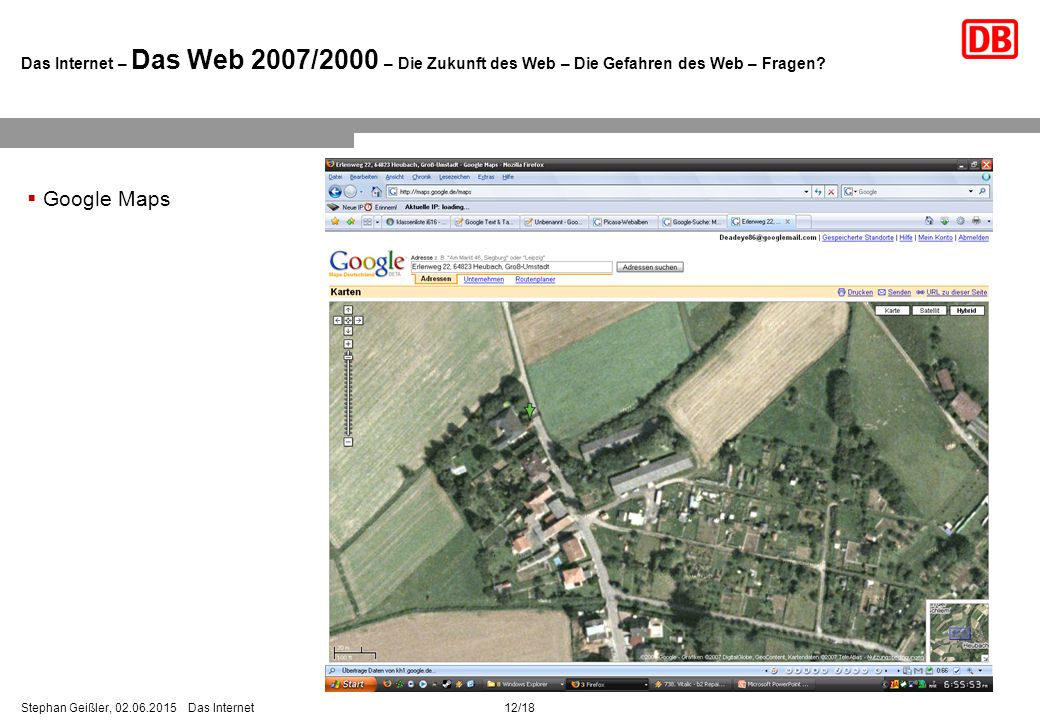Image resolution: width=1040 pixels, height=720 pixels.
Task: Click the Abmelden link
Action: point(974,237)
